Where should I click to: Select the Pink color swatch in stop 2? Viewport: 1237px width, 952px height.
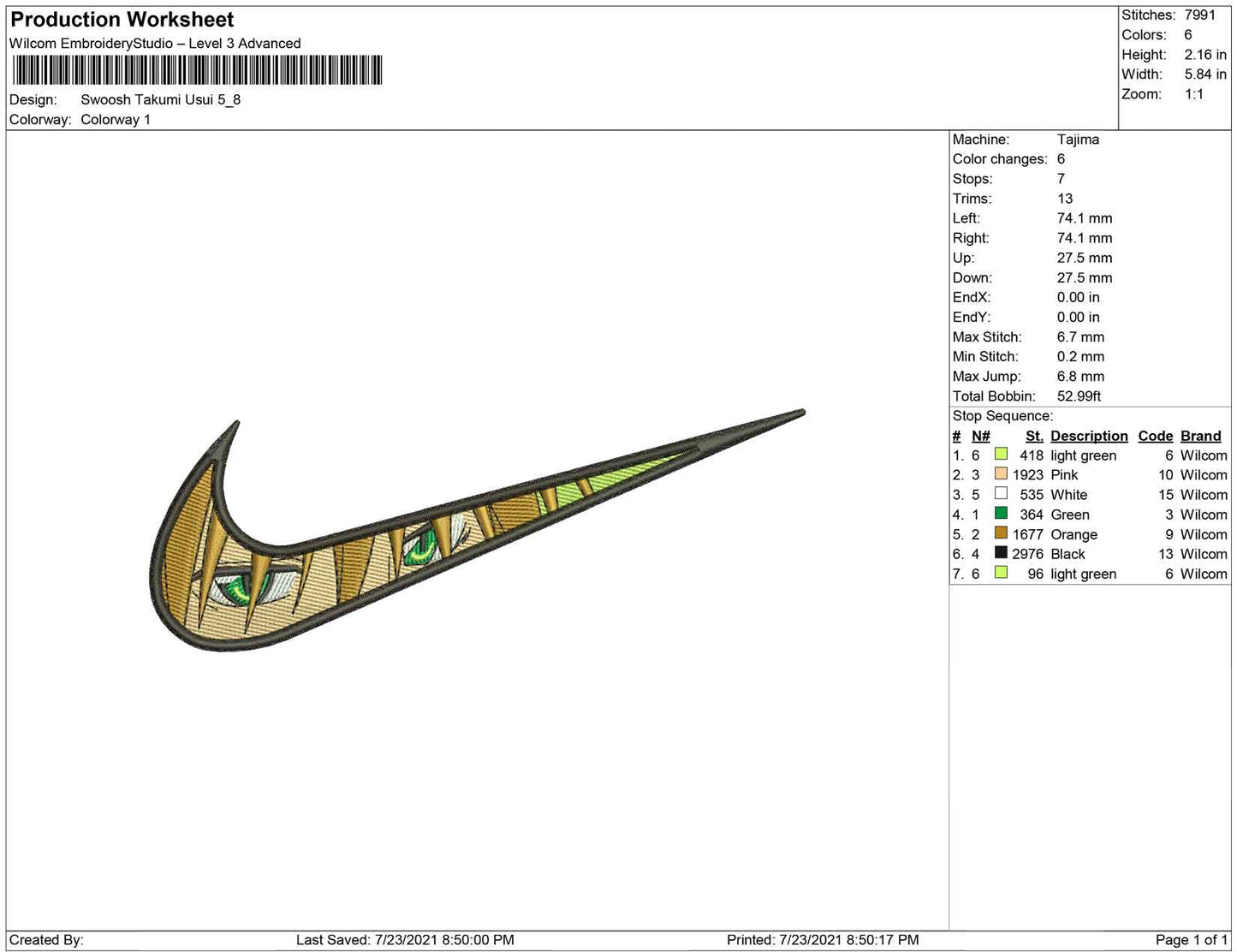1001,474
